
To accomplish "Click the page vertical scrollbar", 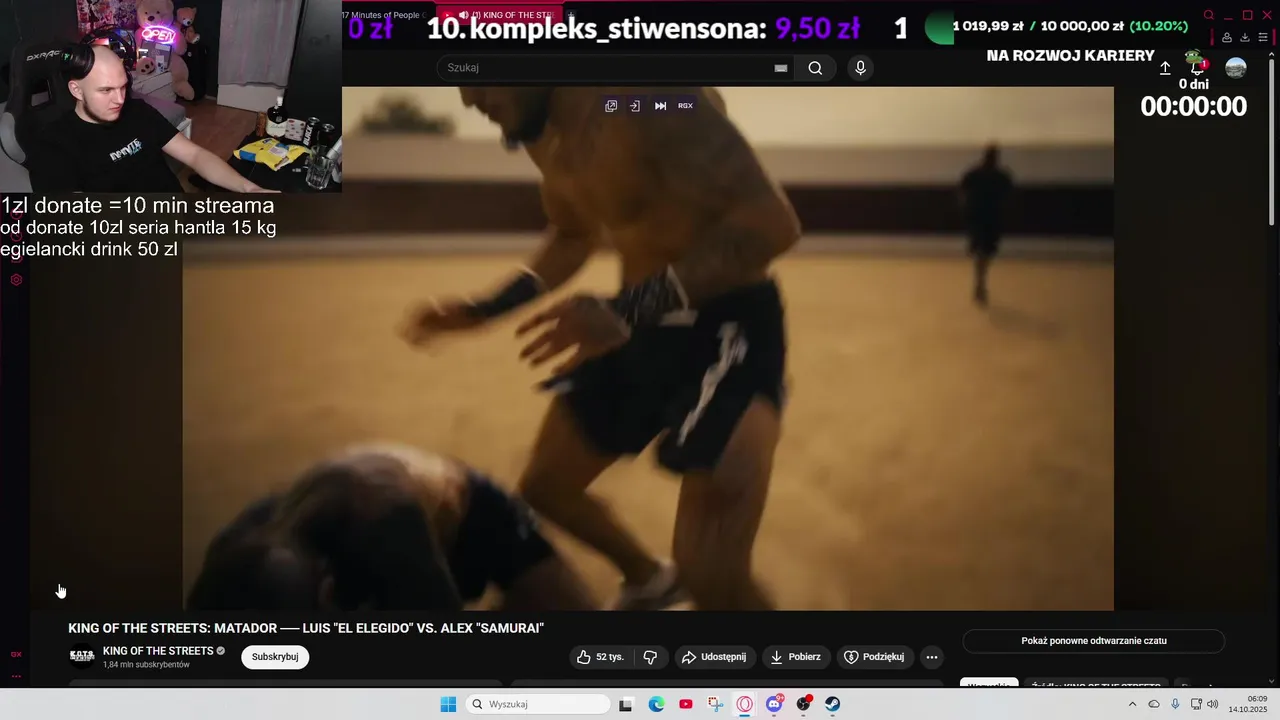I will click(x=1272, y=140).
